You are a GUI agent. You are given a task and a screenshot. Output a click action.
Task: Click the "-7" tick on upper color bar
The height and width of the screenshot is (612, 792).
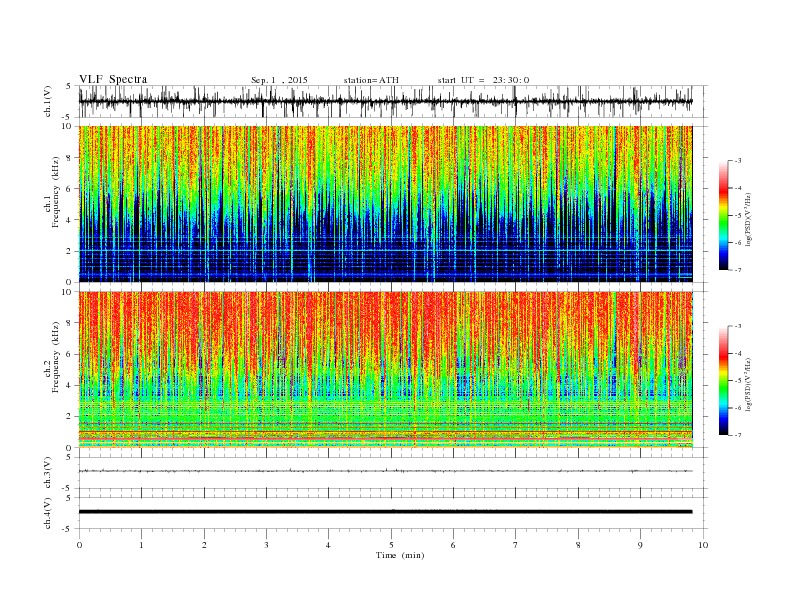click(738, 270)
